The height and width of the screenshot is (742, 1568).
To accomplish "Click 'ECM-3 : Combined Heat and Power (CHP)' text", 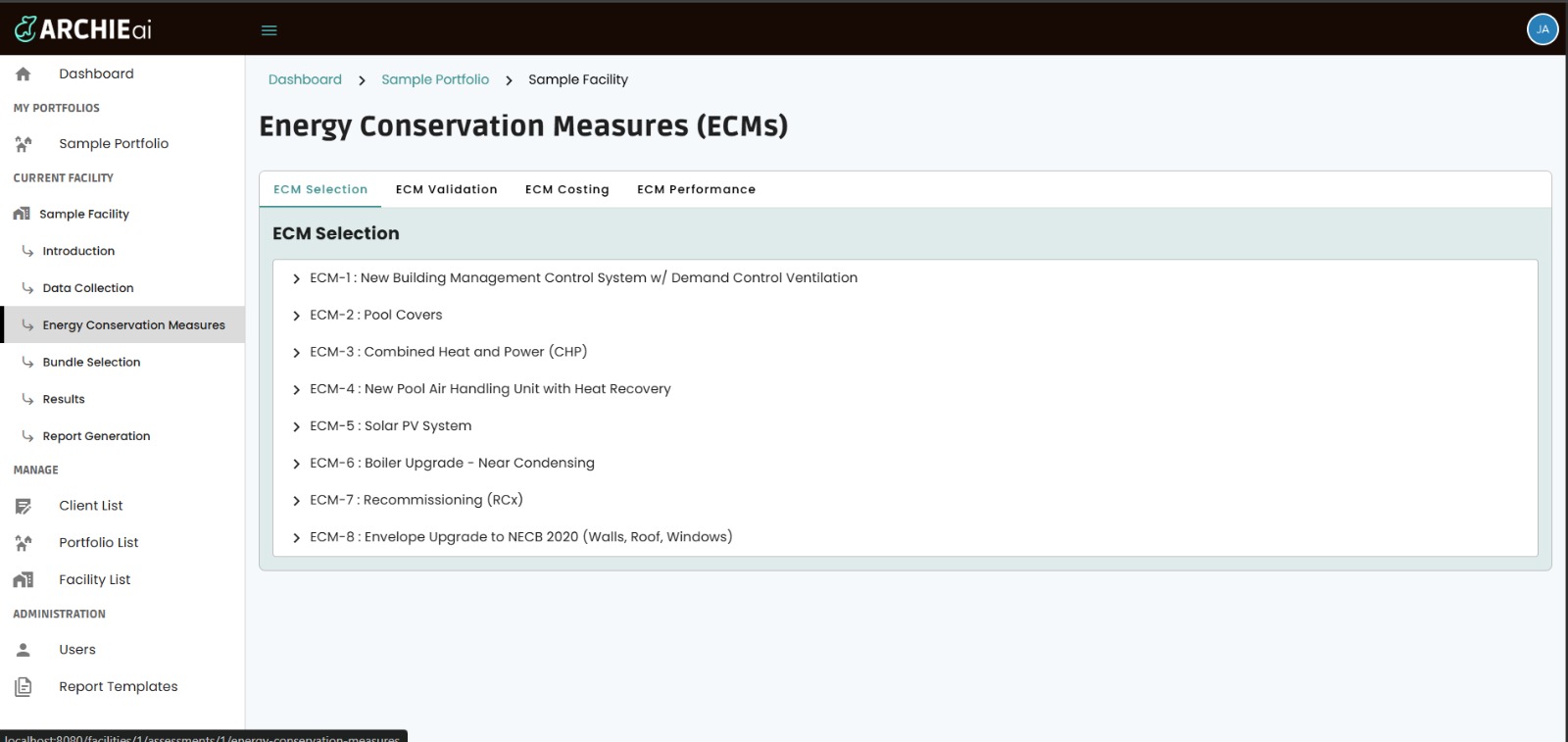I will pyautogui.click(x=449, y=352).
